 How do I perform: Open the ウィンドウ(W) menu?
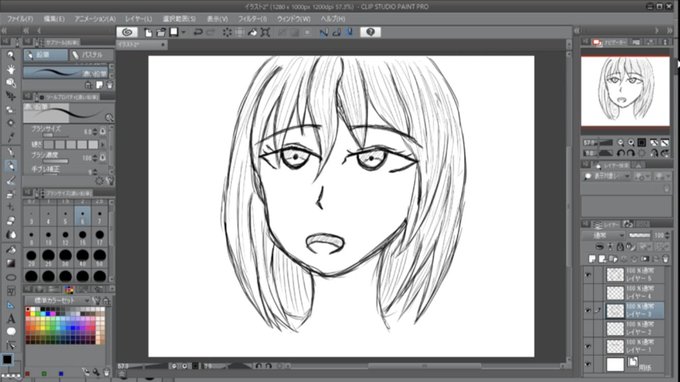coord(294,19)
